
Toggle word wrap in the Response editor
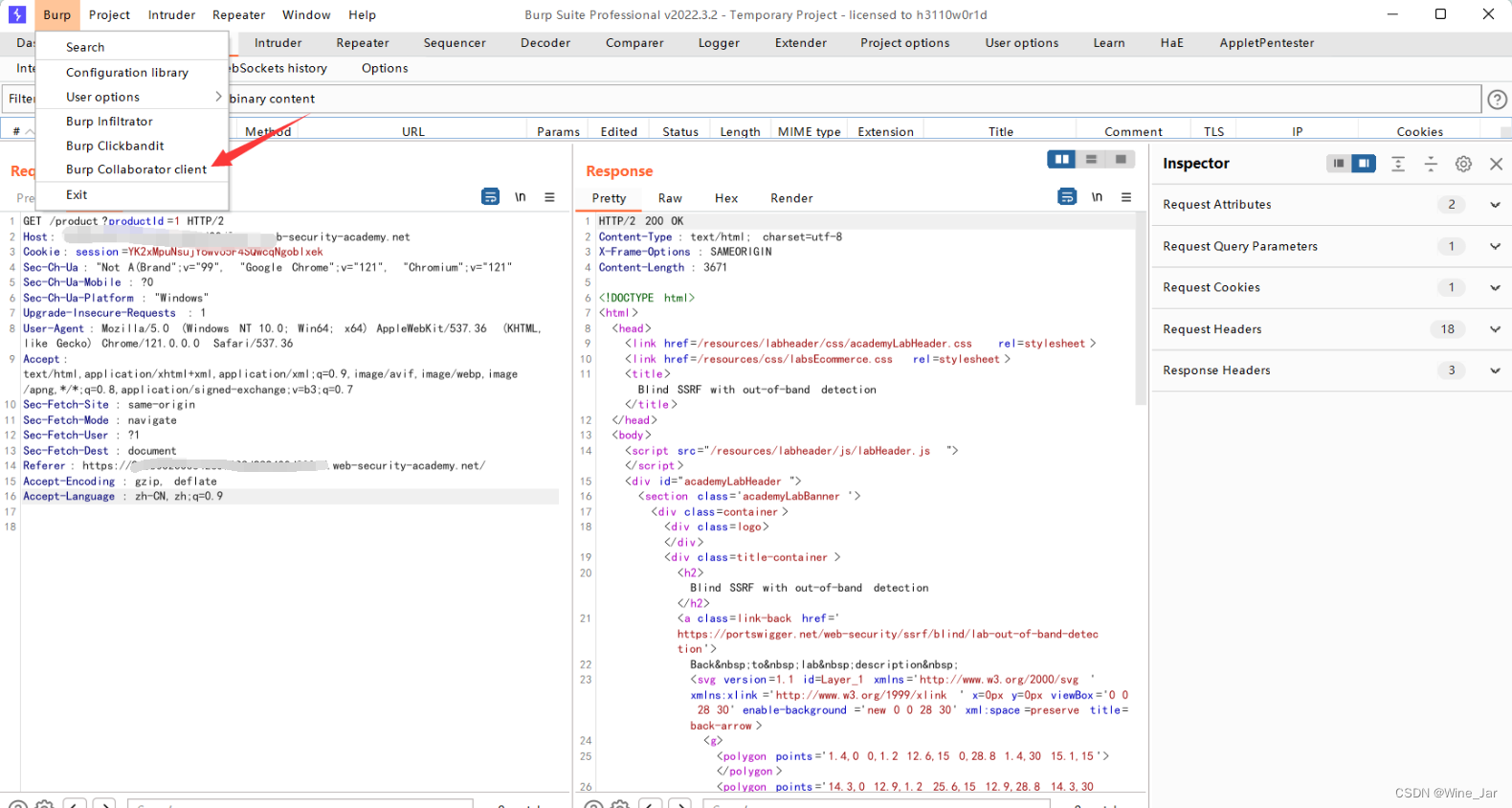[1067, 196]
